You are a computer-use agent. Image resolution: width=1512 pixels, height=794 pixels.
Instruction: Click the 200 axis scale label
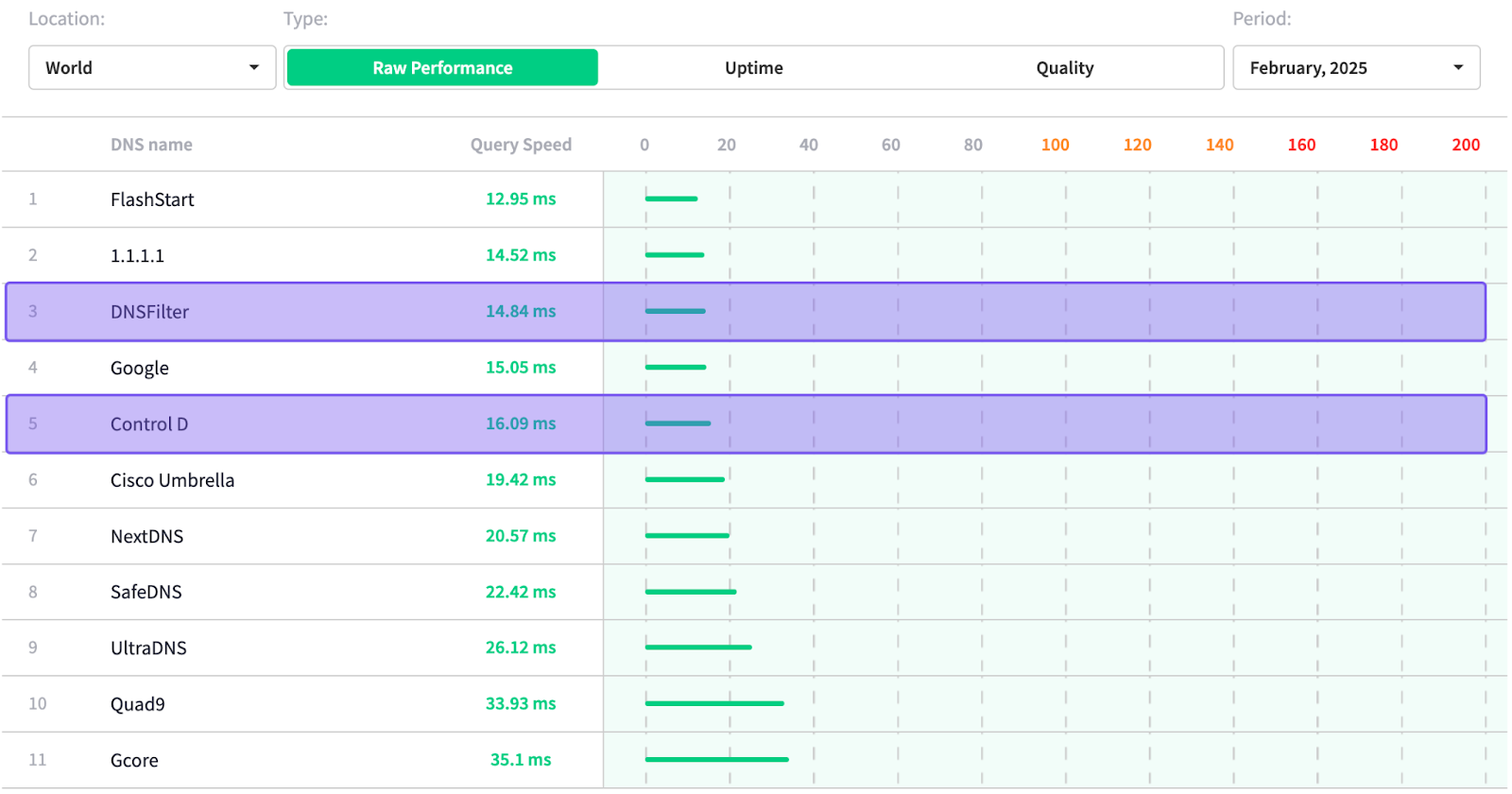pyautogui.click(x=1466, y=145)
